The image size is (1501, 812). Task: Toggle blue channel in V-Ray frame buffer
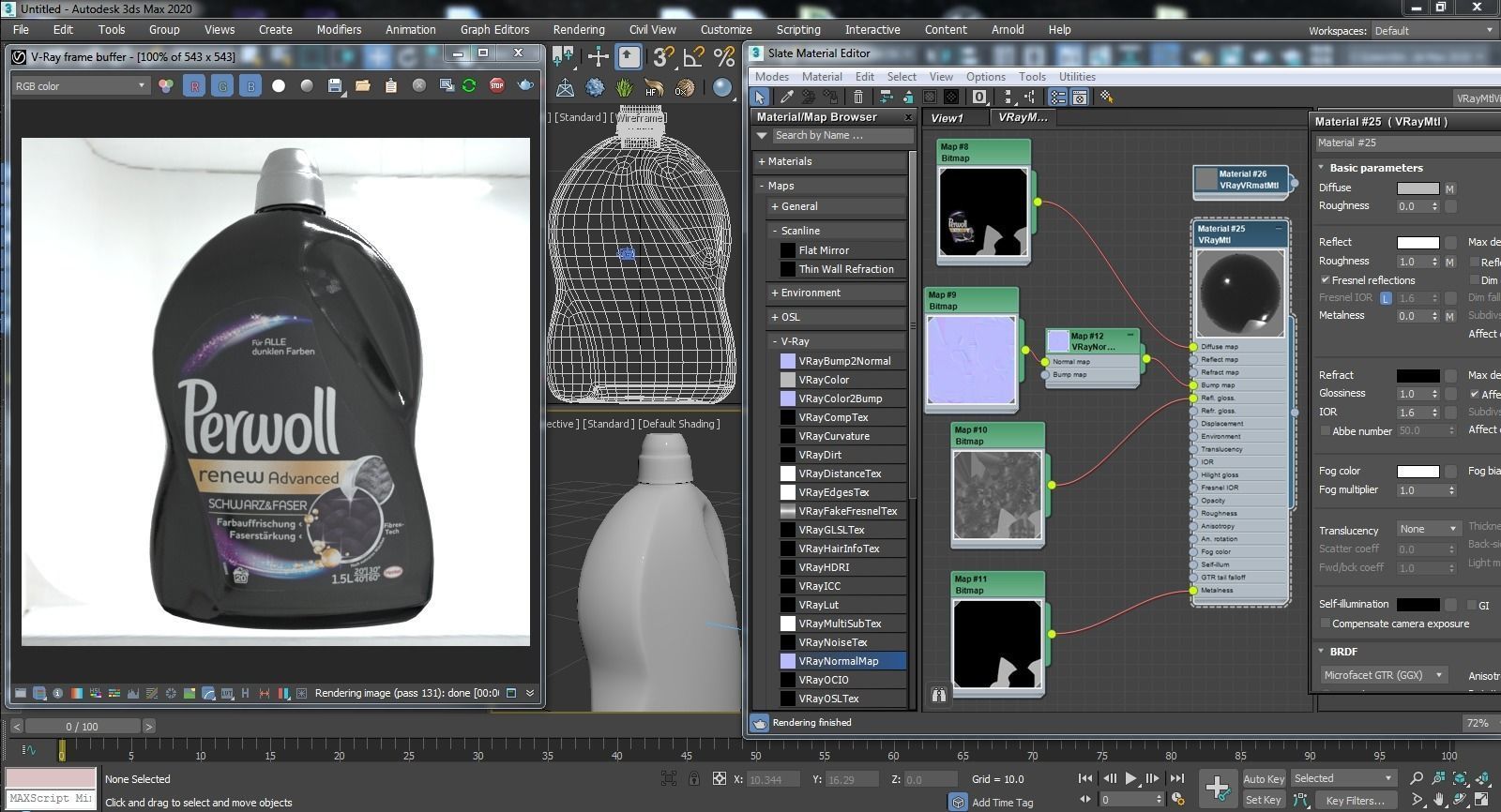click(x=250, y=85)
